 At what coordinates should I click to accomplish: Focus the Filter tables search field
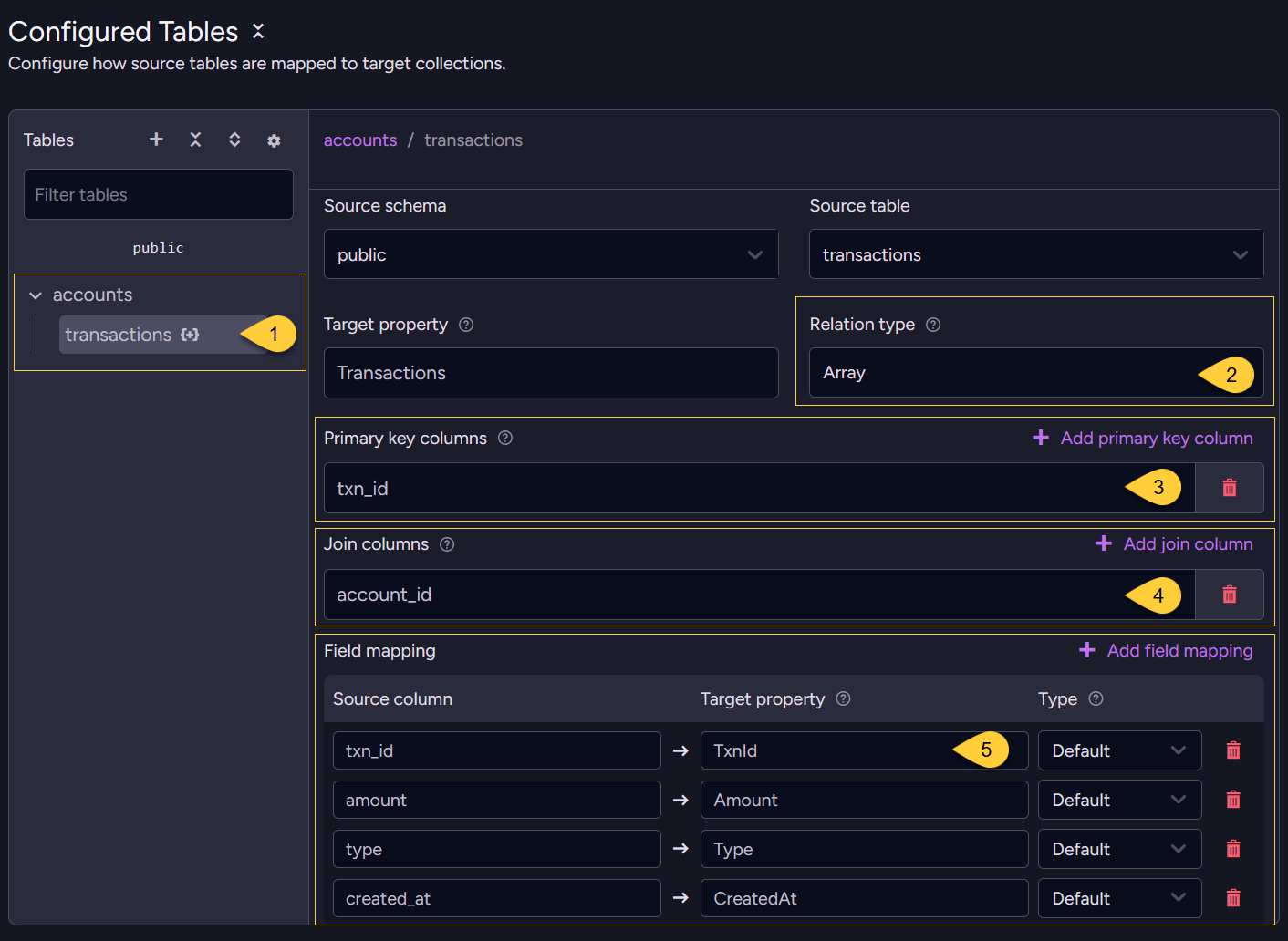click(159, 194)
